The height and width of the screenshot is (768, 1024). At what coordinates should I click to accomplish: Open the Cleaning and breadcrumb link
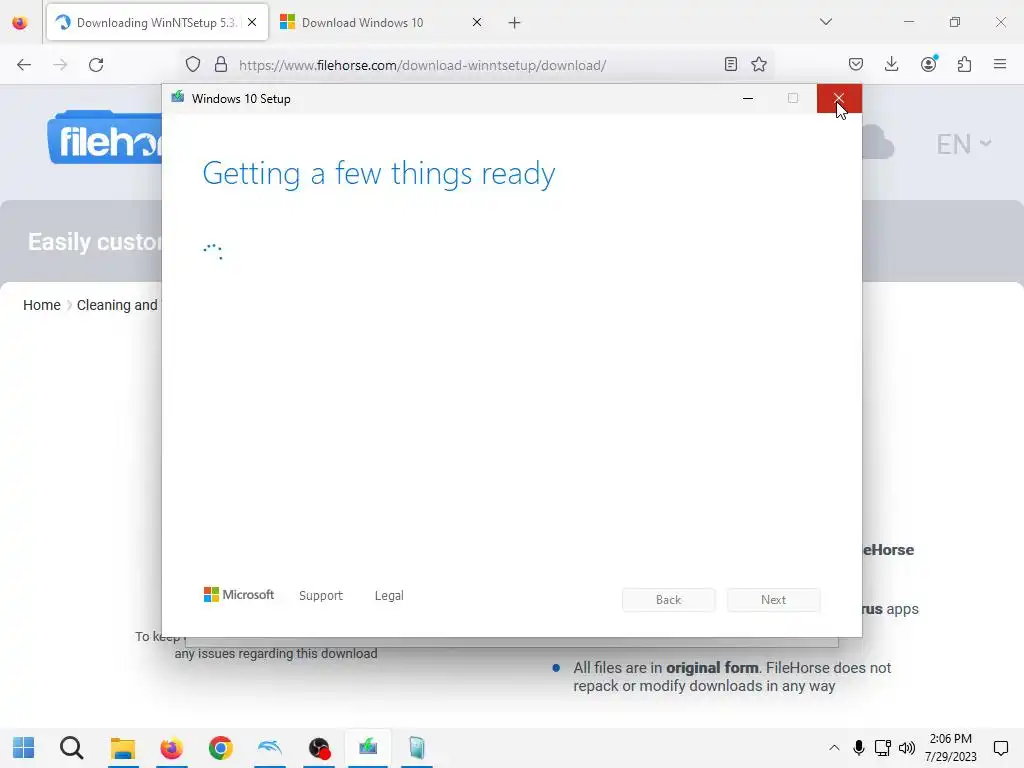(x=118, y=305)
